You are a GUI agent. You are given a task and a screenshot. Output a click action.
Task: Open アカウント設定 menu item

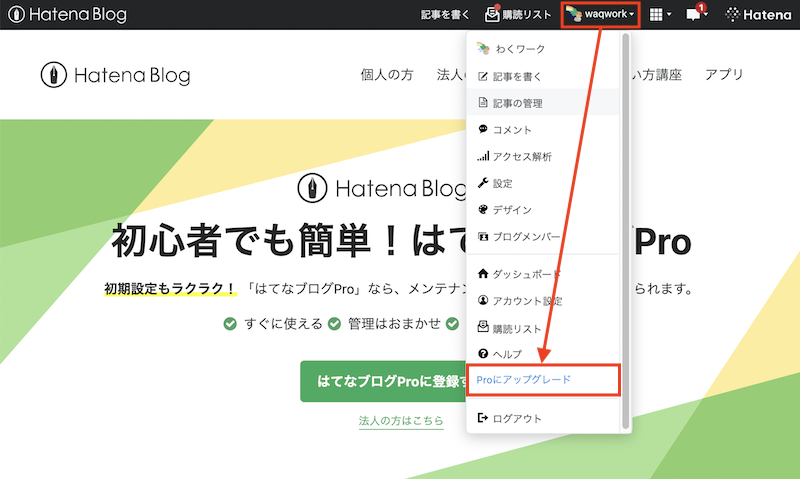(542, 301)
